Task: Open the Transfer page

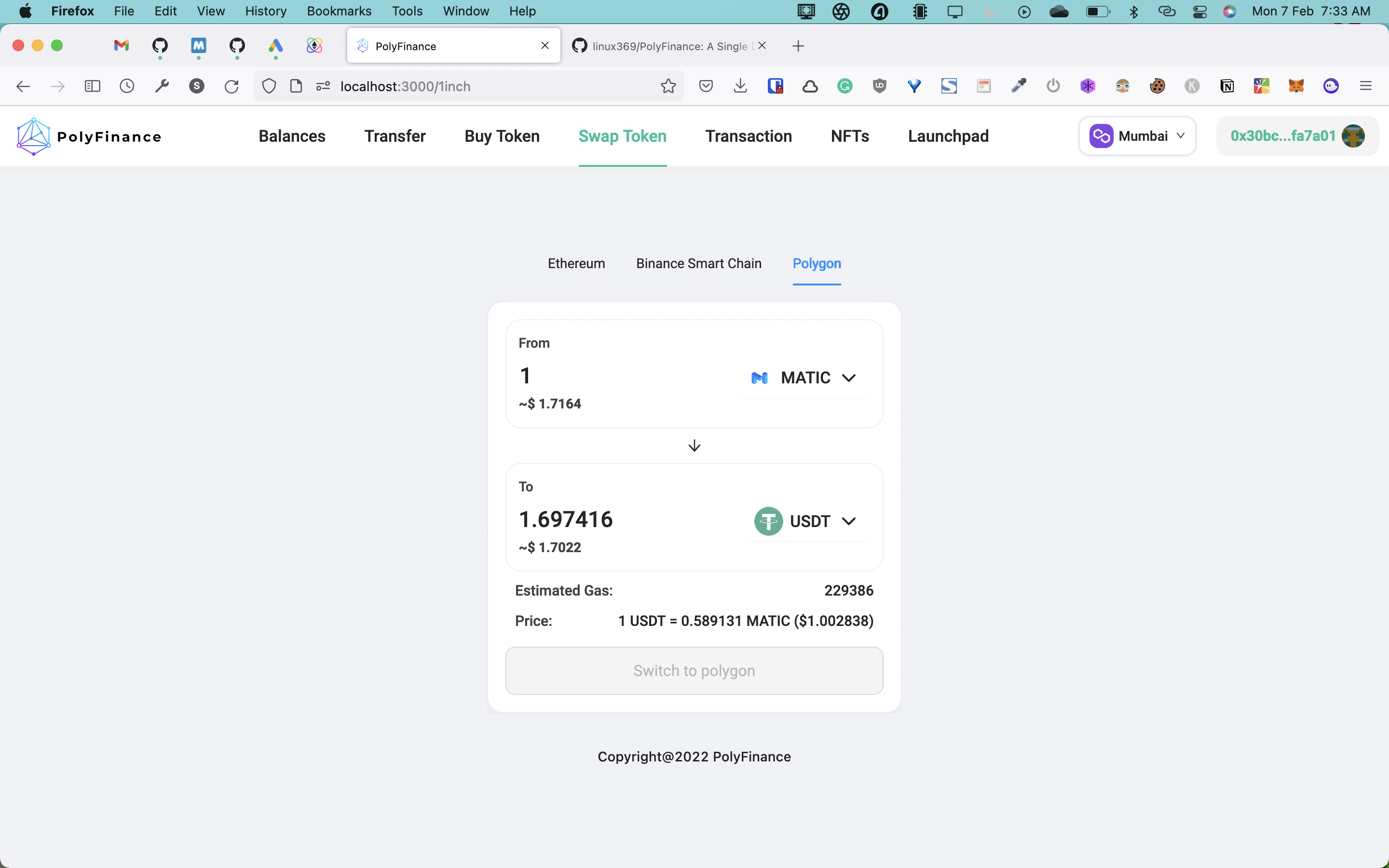Action: coord(395,136)
